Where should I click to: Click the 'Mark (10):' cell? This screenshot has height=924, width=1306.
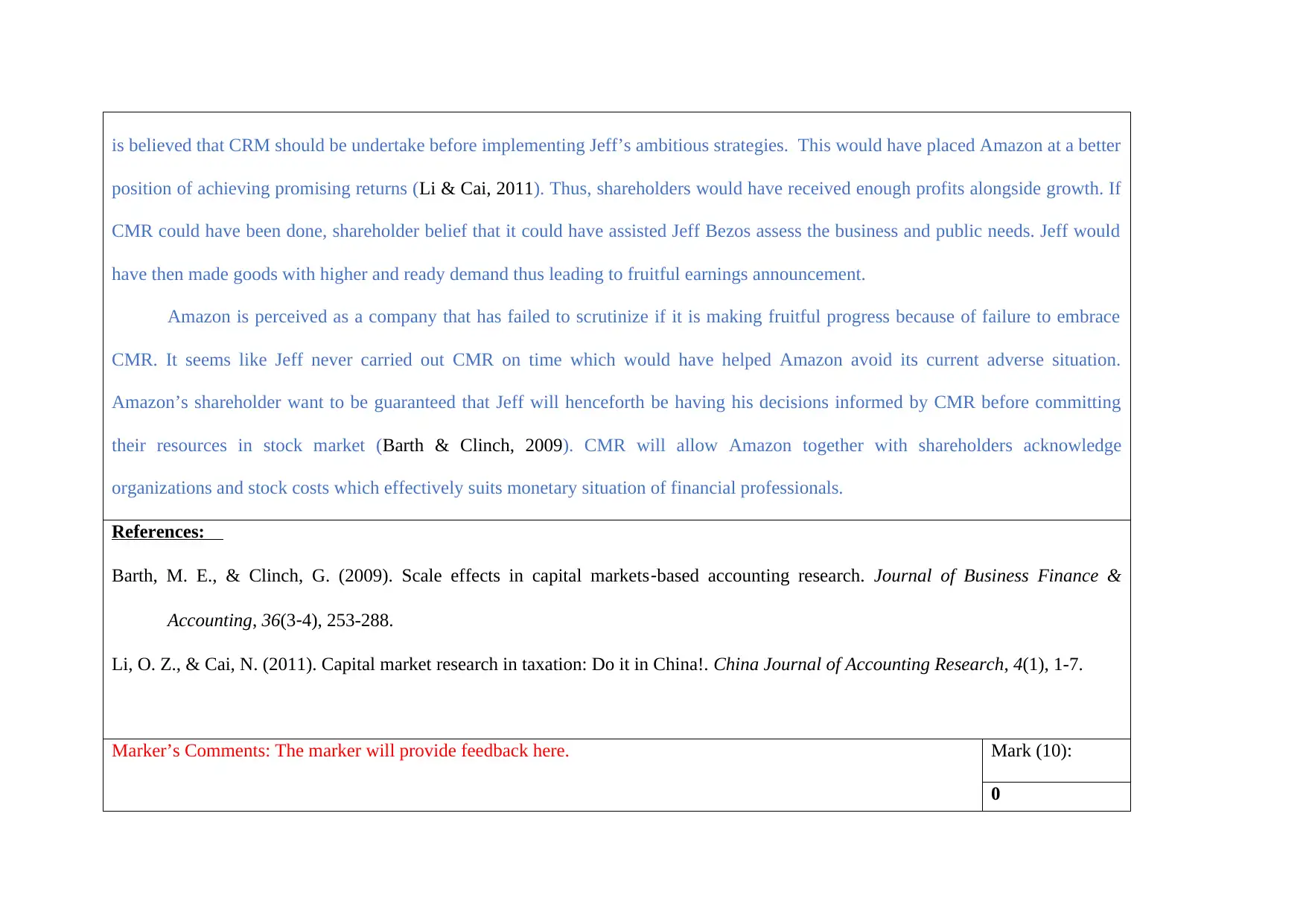click(1056, 760)
